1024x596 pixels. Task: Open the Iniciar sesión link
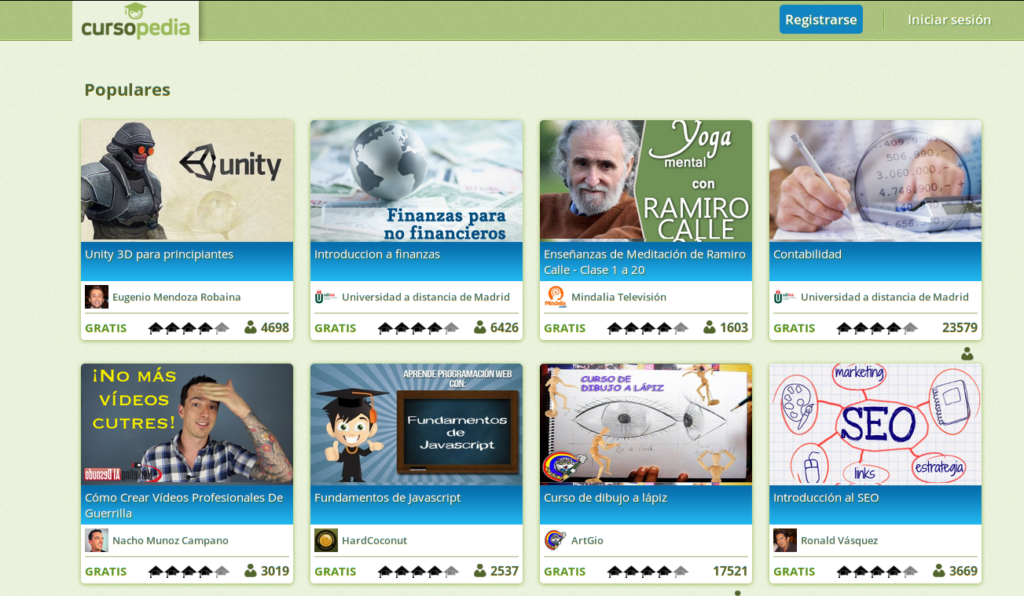tap(949, 20)
